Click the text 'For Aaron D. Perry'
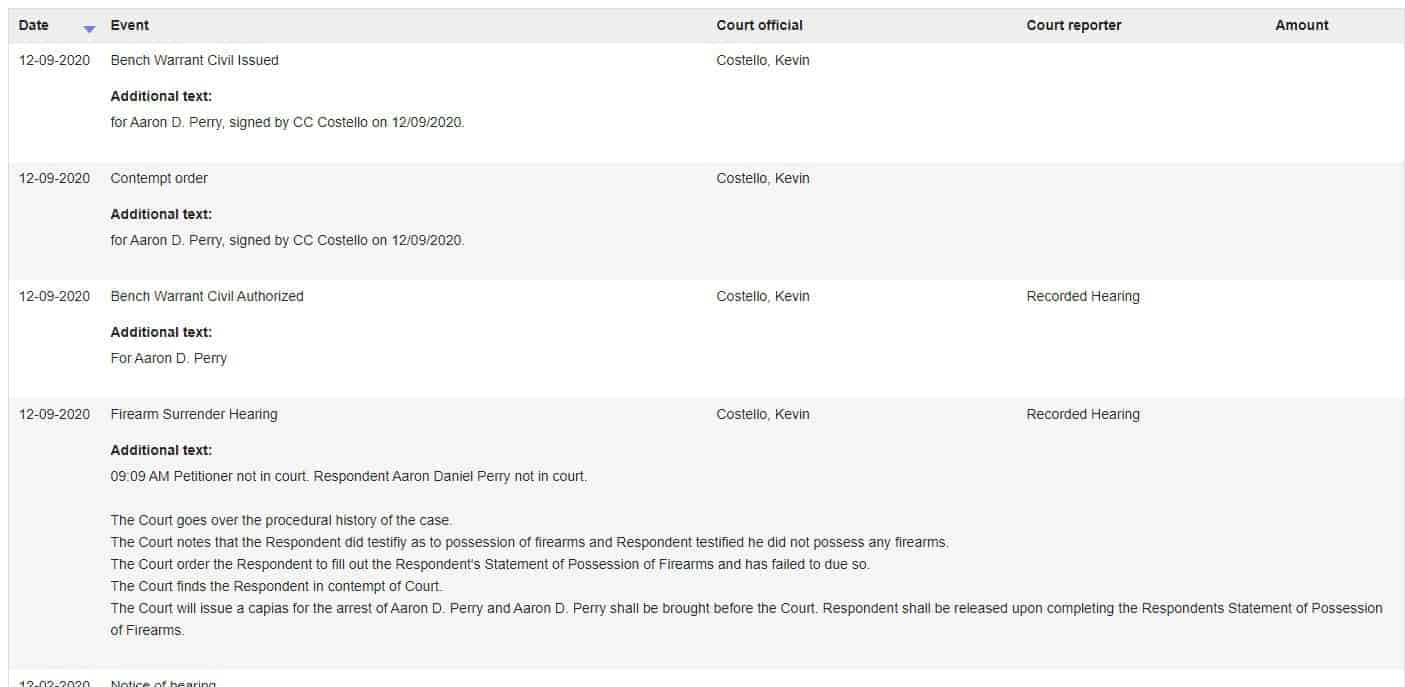This screenshot has width=1405, height=687. (168, 358)
